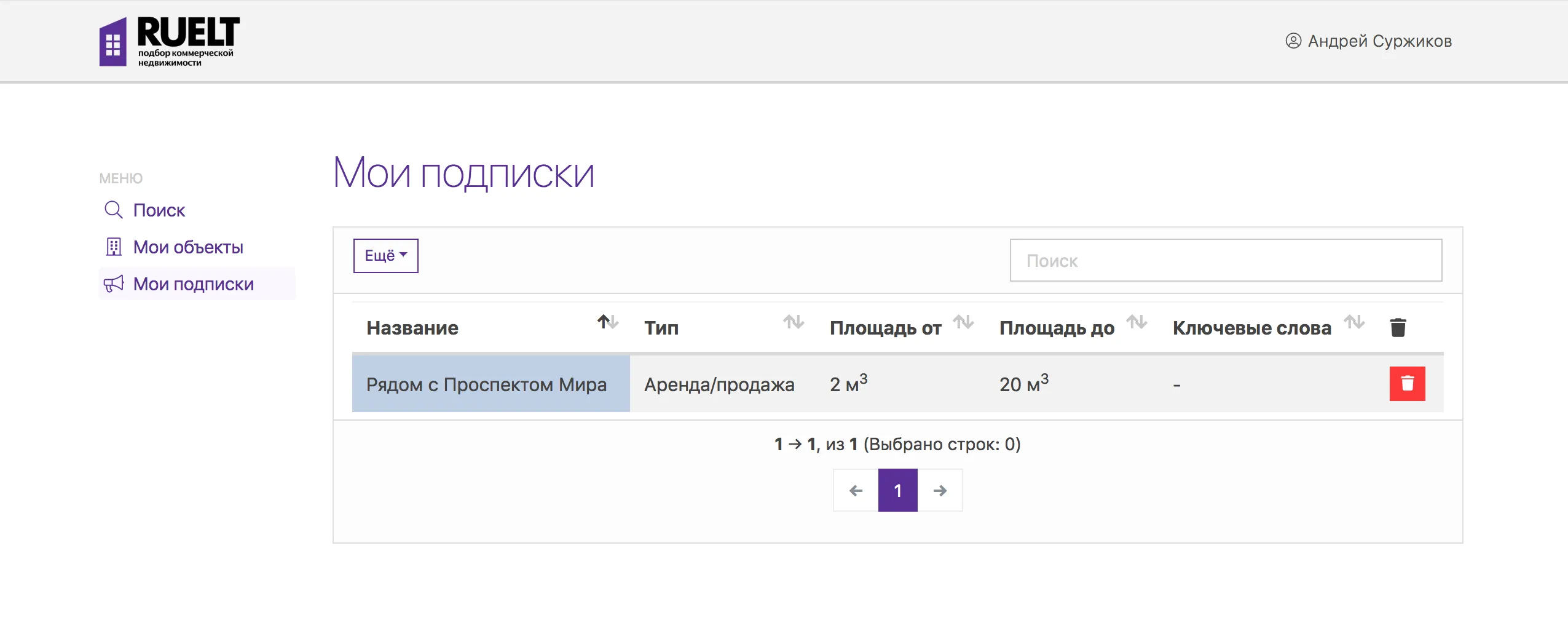Screen dimensions: 1568x631
Task: Sort by Площадь до column arrows
Action: coord(1137,322)
